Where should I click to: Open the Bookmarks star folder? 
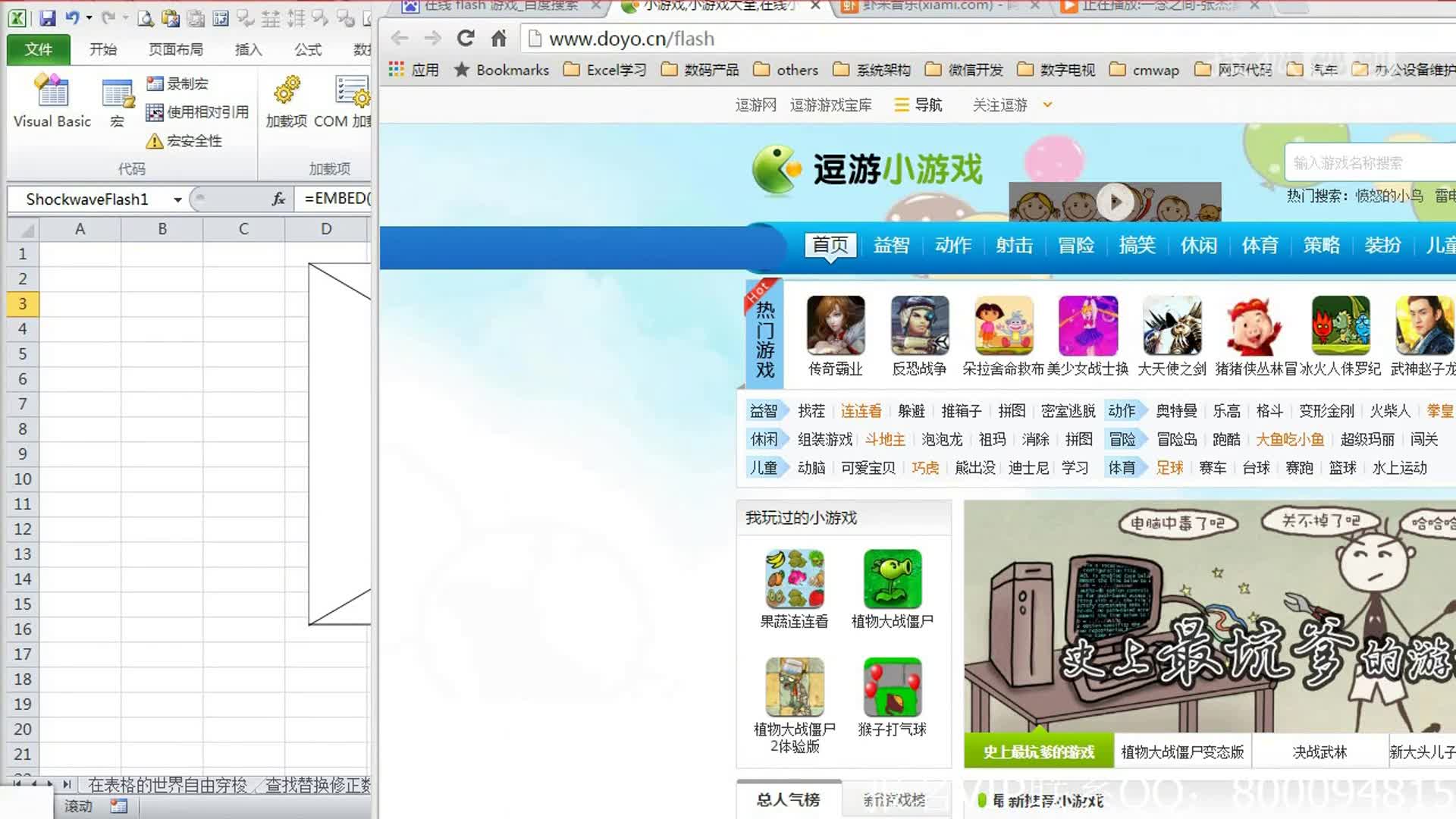point(501,70)
